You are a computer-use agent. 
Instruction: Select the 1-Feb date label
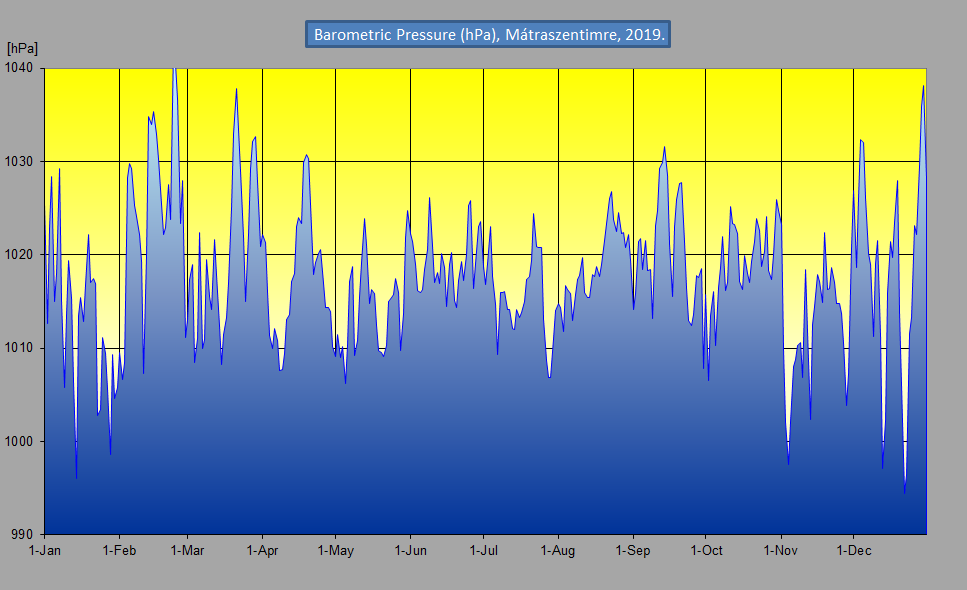119,551
